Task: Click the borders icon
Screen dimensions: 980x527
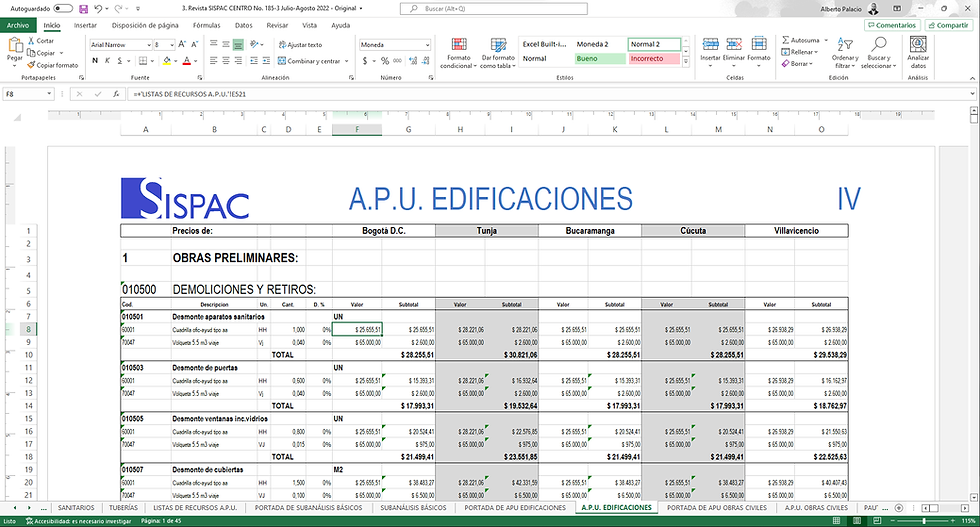Action: [142, 61]
